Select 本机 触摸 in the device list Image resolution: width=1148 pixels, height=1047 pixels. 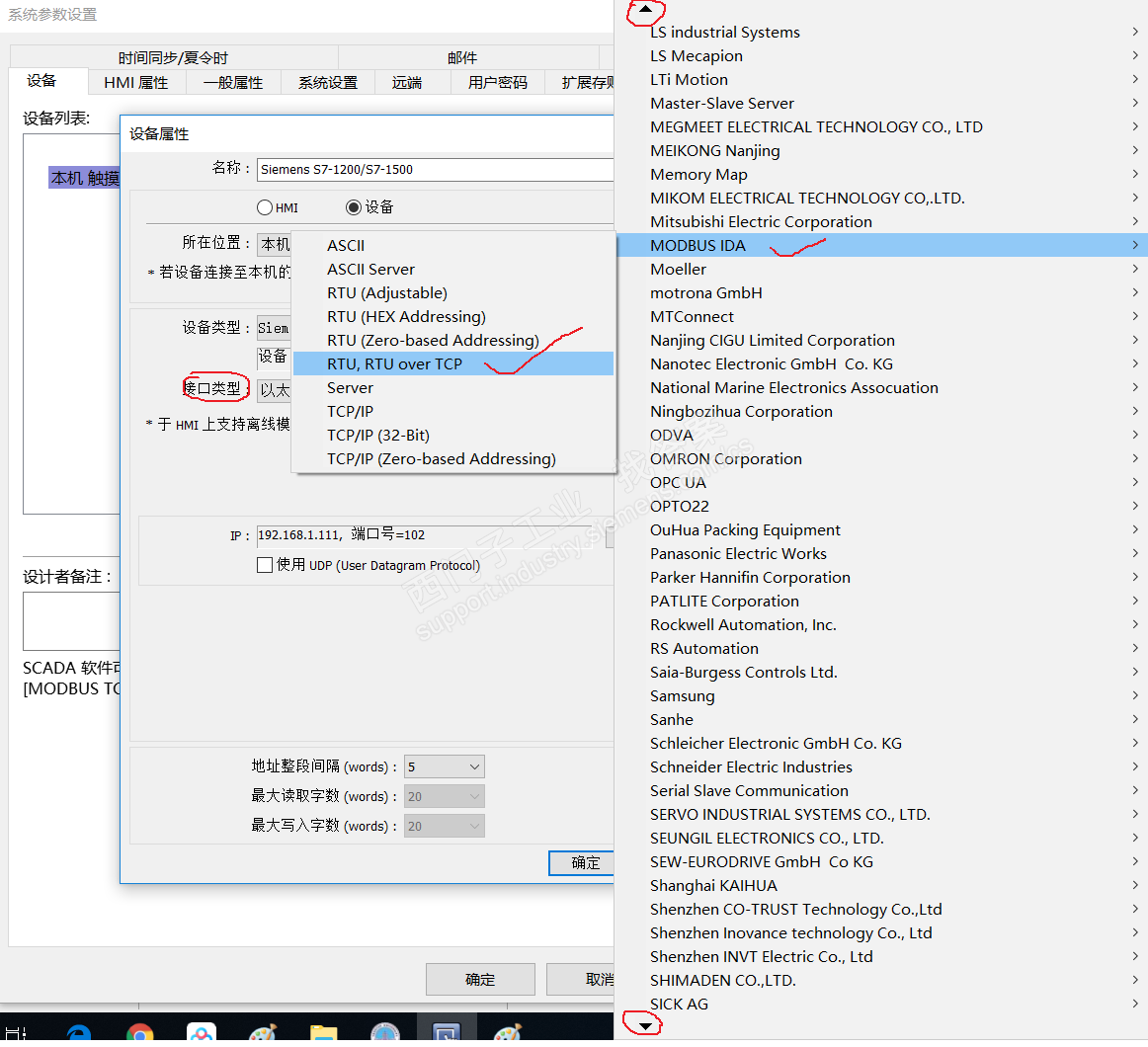pyautogui.click(x=84, y=177)
